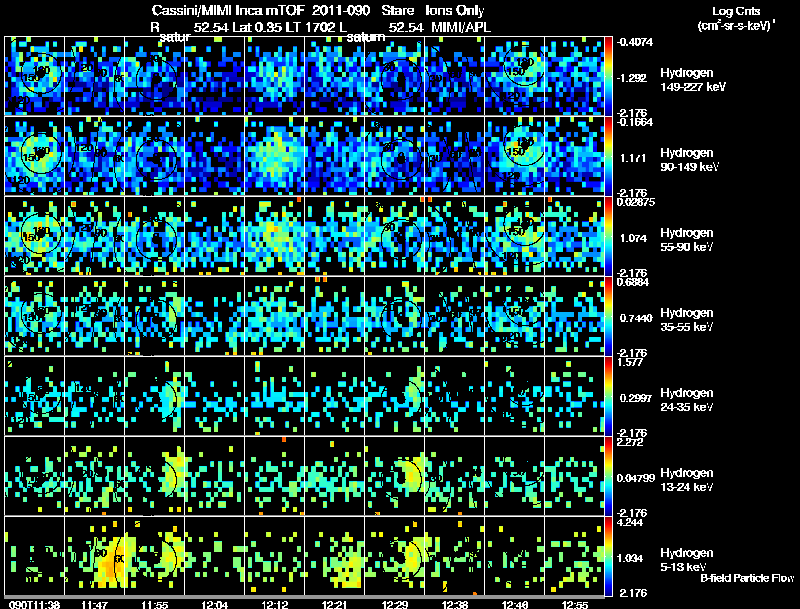Screen dimensions: 800x609
Task: Select the '0.02875' color scale value
Action: coord(636,202)
